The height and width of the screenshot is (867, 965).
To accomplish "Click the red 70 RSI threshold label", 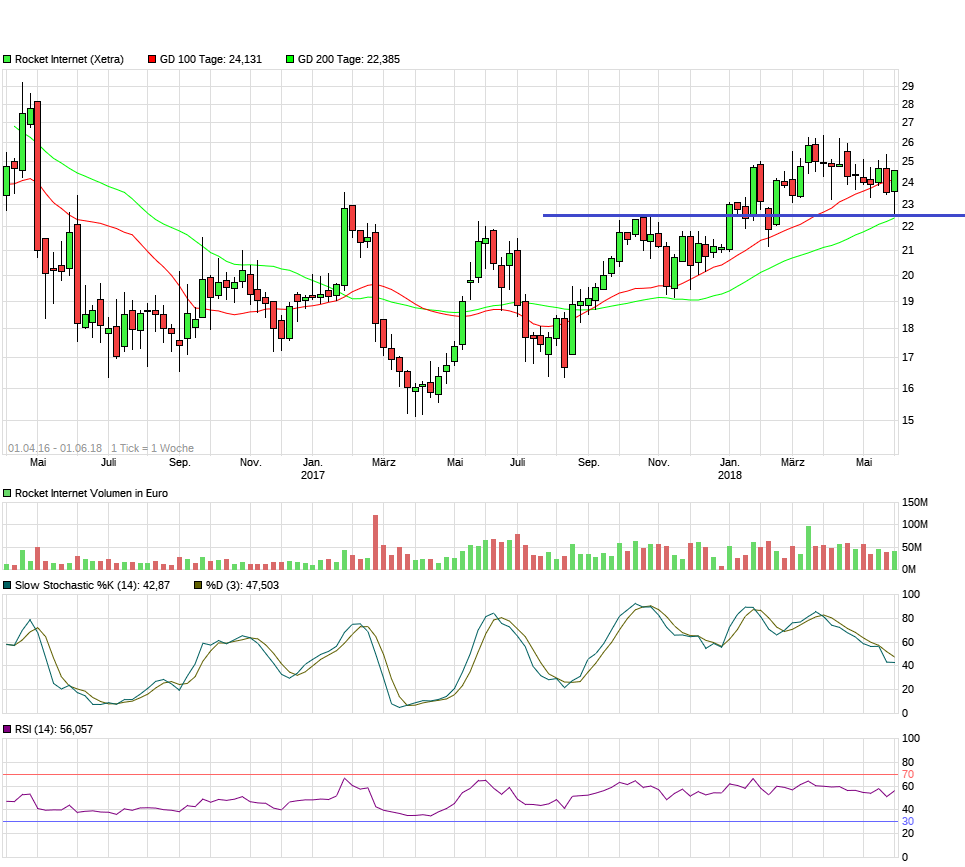I will pyautogui.click(x=908, y=774).
